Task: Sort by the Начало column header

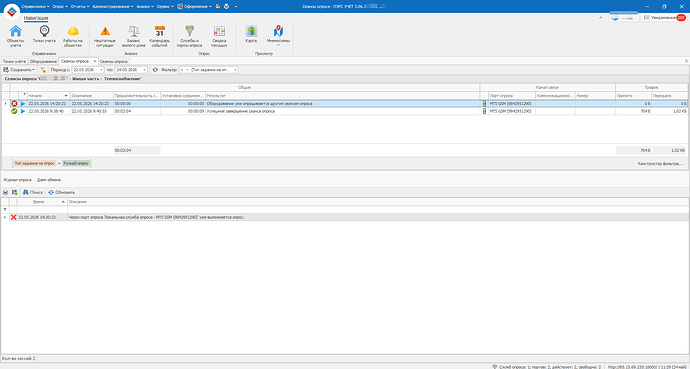Action: (x=48, y=95)
